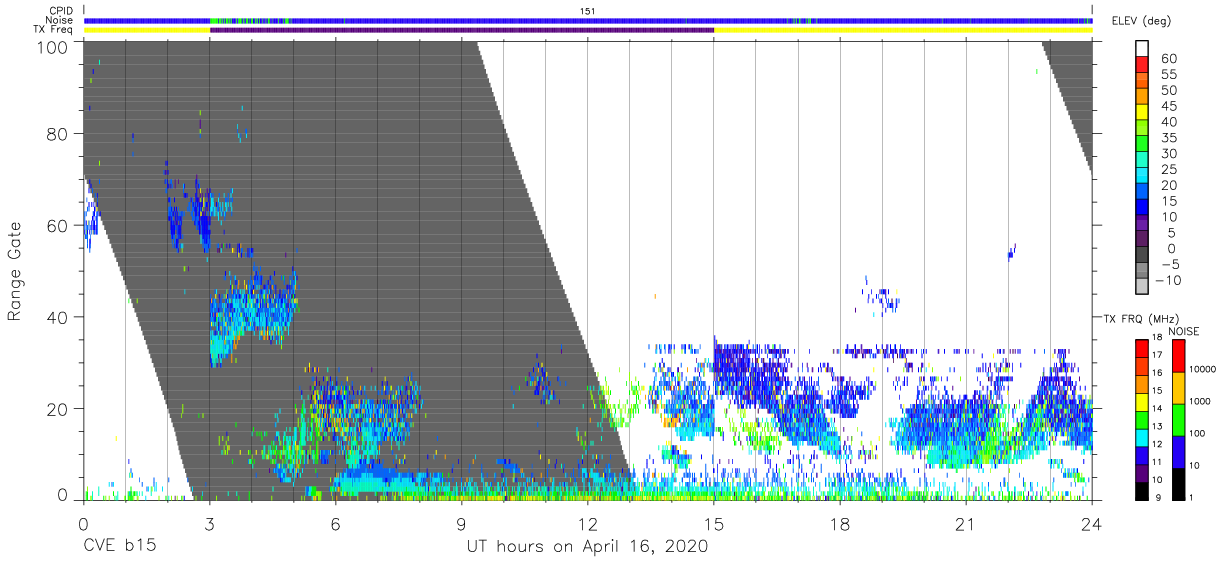
Task: Click the red 17-18 MHz TX FRQ swatch
Action: click(1141, 348)
